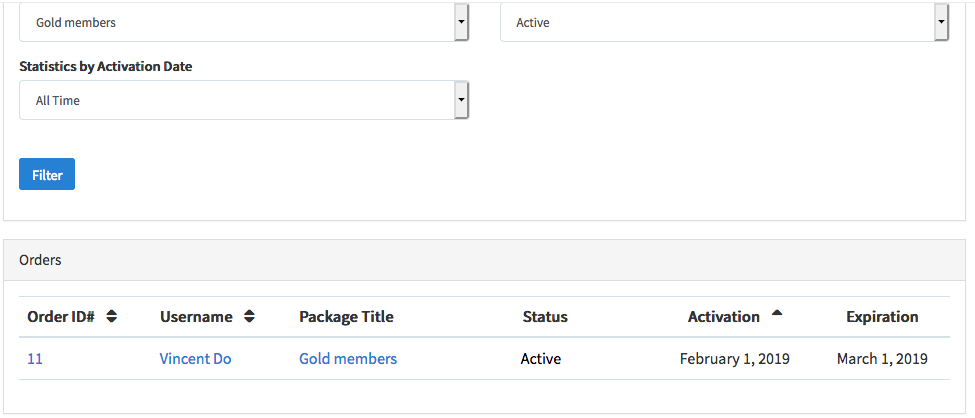The image size is (975, 418).
Task: Click the arrow on Gold members dropdown
Action: point(460,22)
